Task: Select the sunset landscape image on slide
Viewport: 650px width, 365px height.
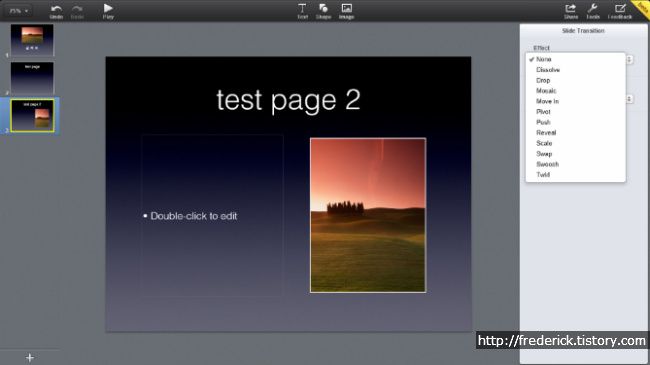Action: 368,215
